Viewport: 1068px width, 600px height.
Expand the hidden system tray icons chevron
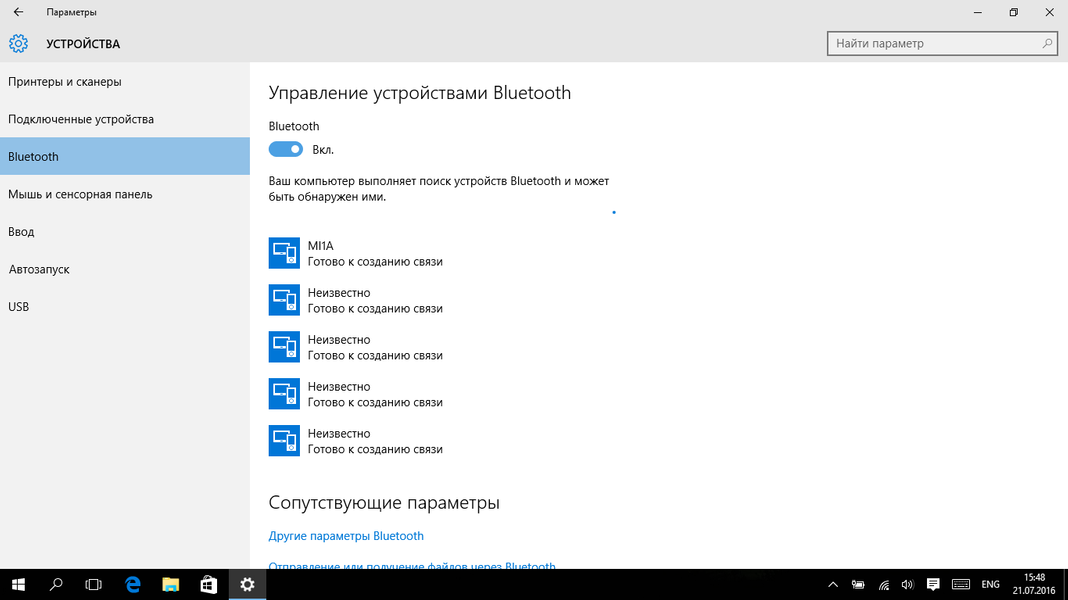click(x=834, y=584)
